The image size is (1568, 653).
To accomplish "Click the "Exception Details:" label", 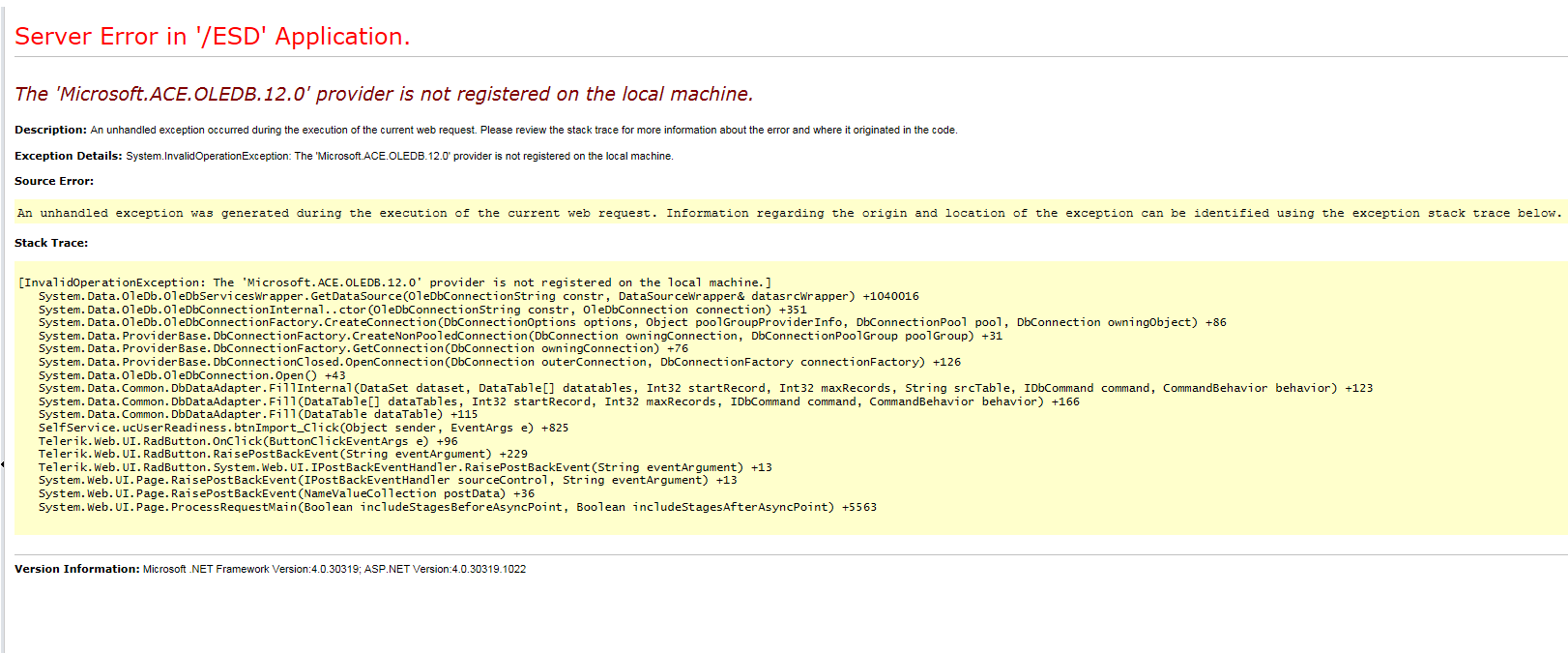I will [x=68, y=156].
